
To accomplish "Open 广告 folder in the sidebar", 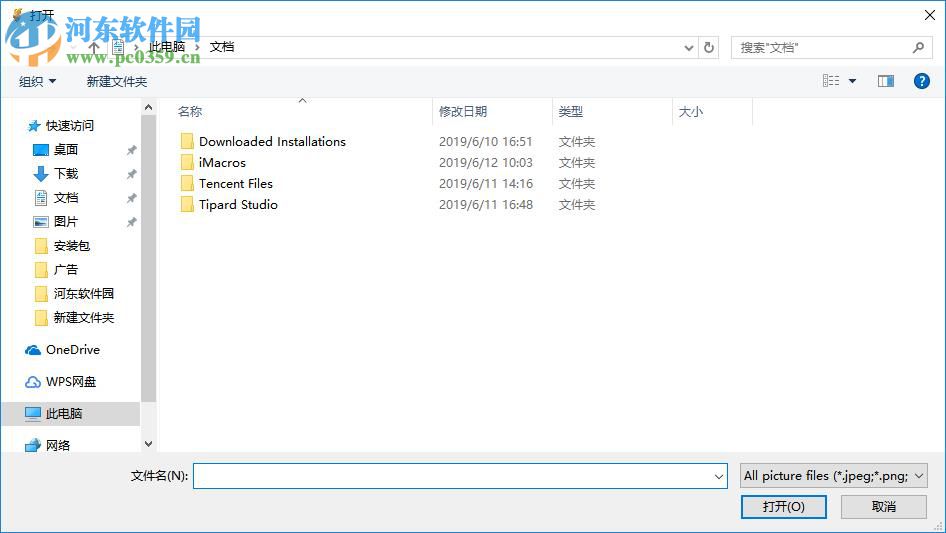I will click(65, 269).
